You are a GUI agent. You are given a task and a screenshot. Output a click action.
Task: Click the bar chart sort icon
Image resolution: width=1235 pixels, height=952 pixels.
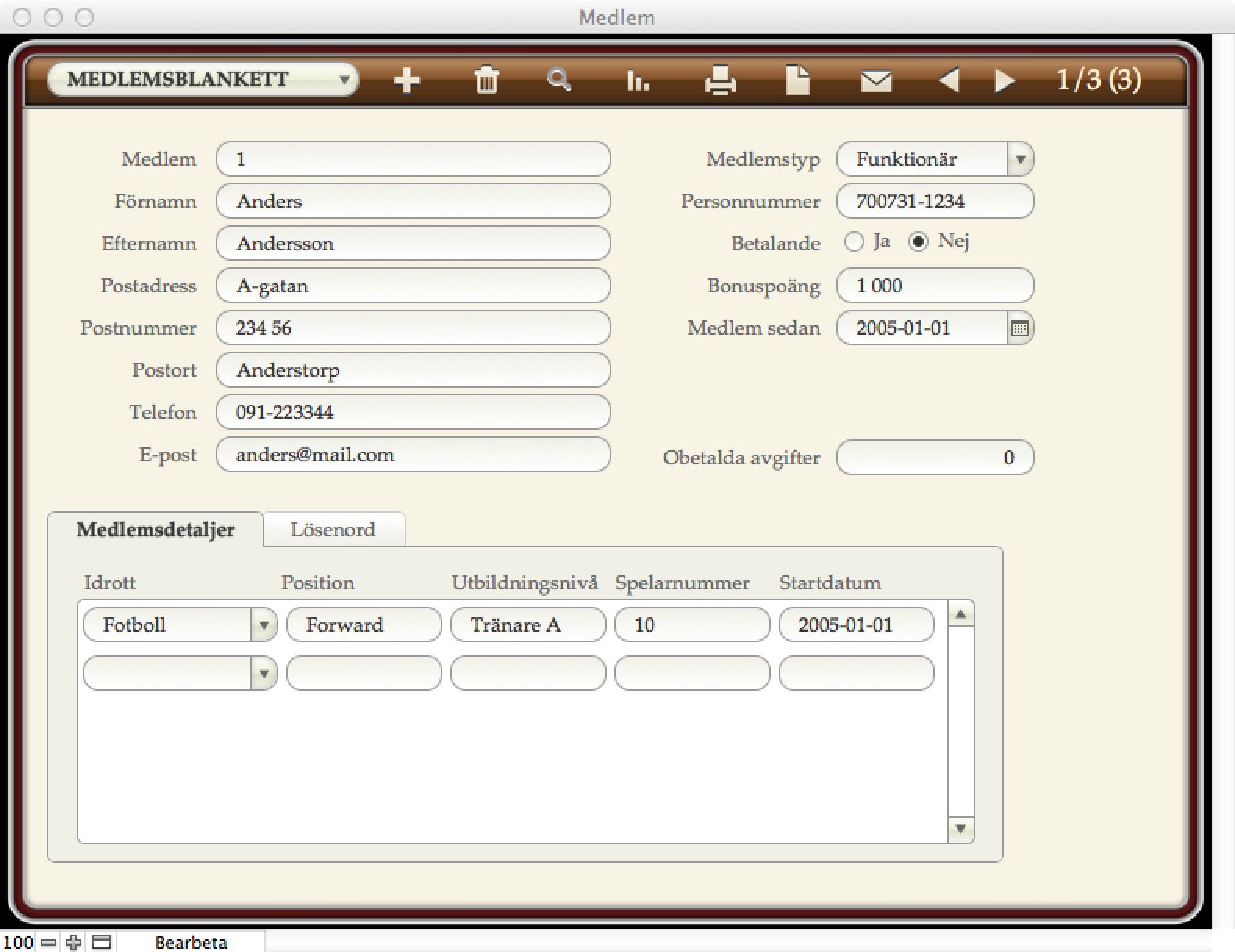click(x=638, y=80)
